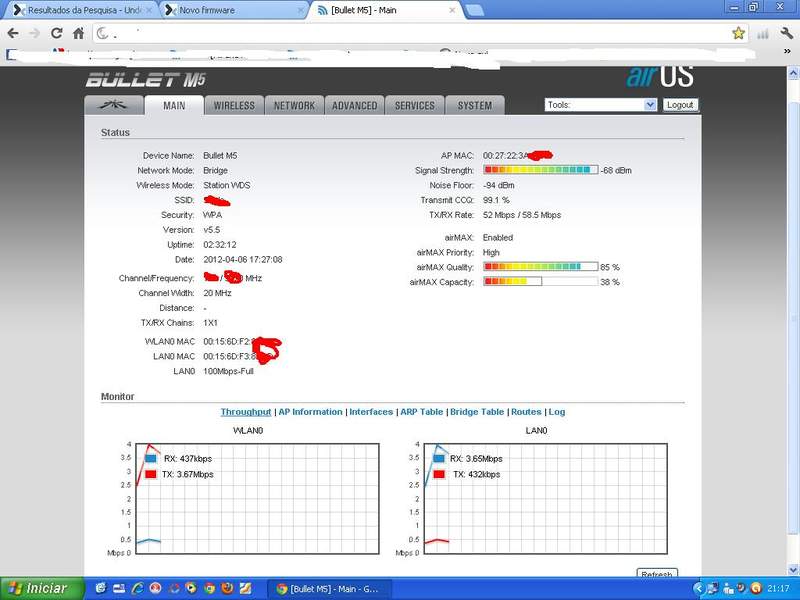Switch to the Novo firmware browser tab
Screen dimensions: 800x600
[x=234, y=10]
